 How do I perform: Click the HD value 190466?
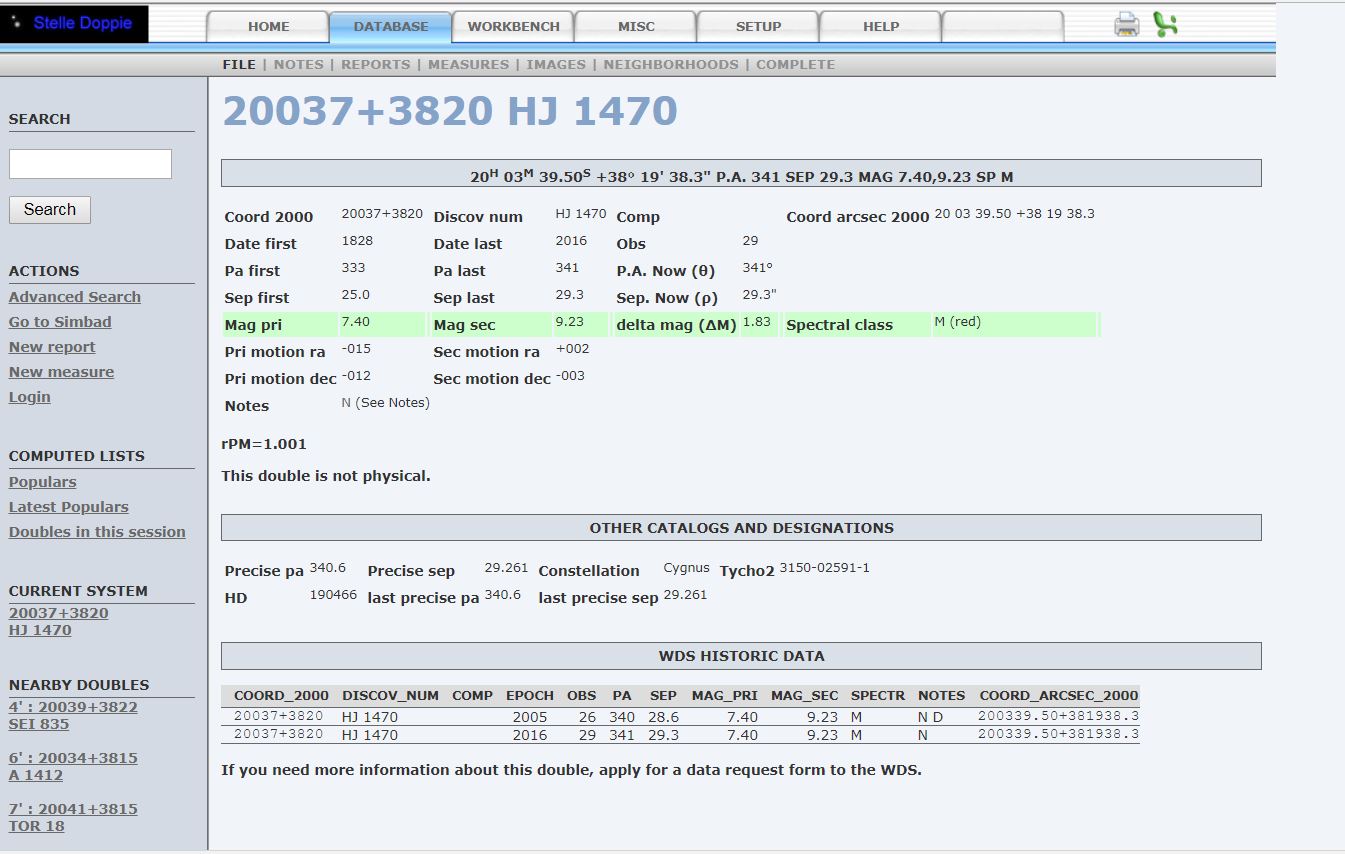pyautogui.click(x=333, y=595)
